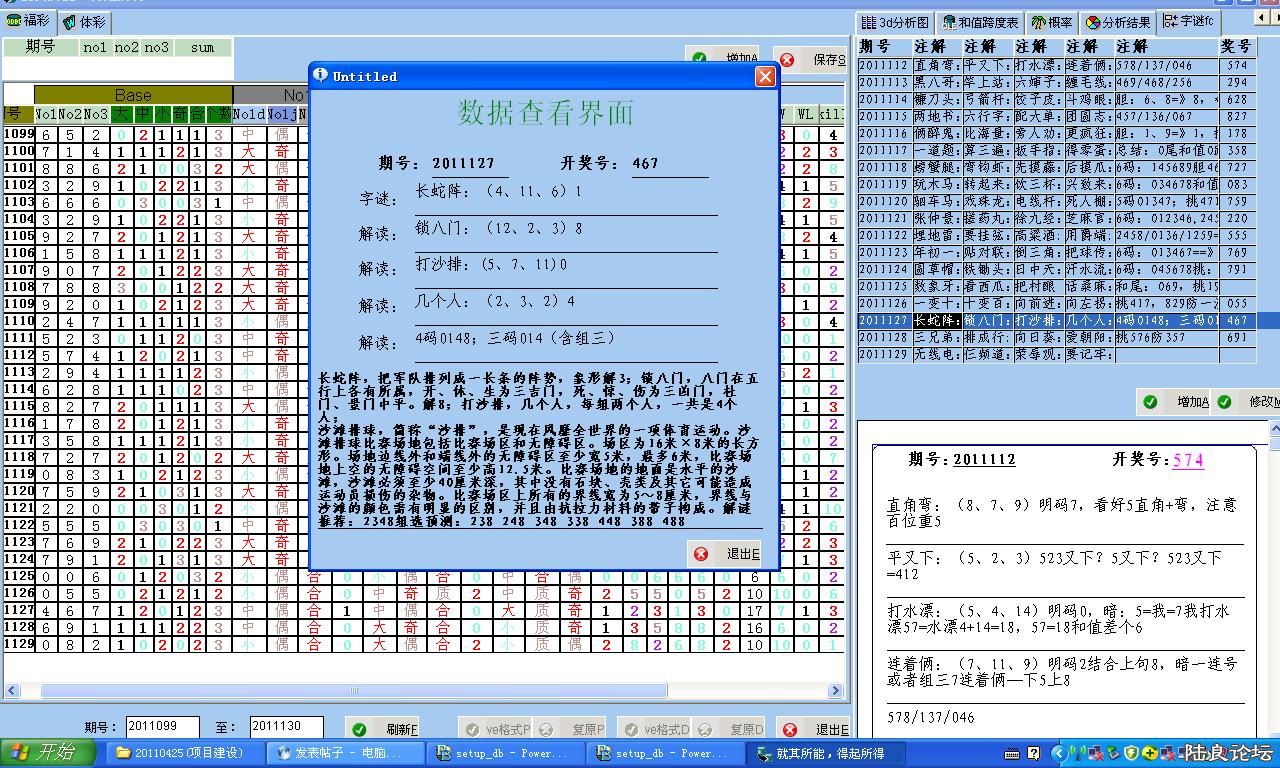Click the ending period field showing 2011130

pyautogui.click(x=286, y=728)
